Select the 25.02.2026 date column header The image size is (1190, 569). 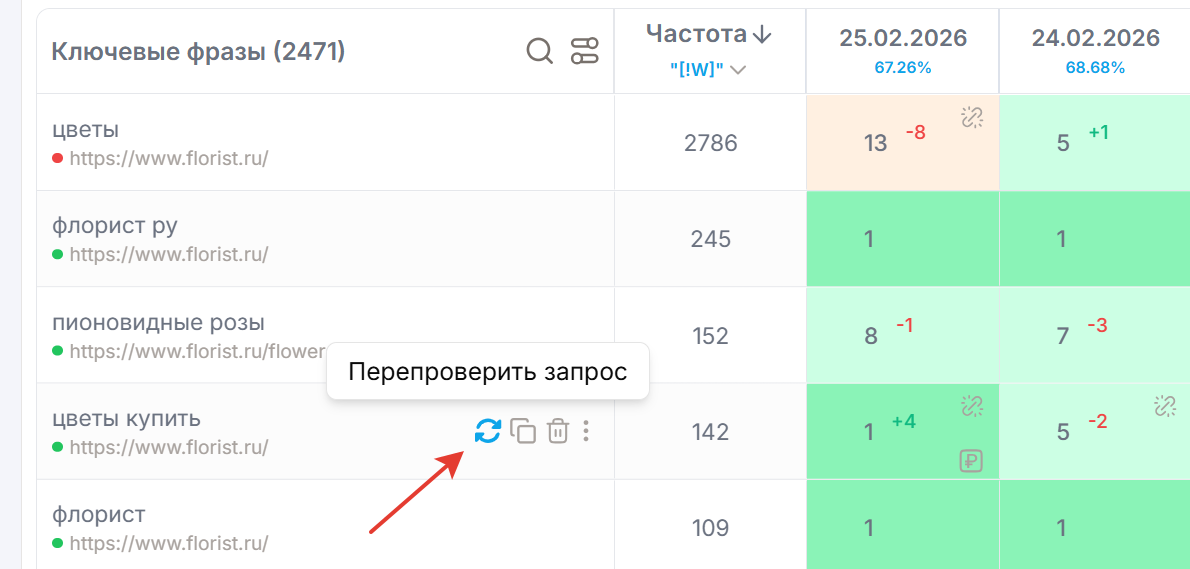click(x=903, y=38)
